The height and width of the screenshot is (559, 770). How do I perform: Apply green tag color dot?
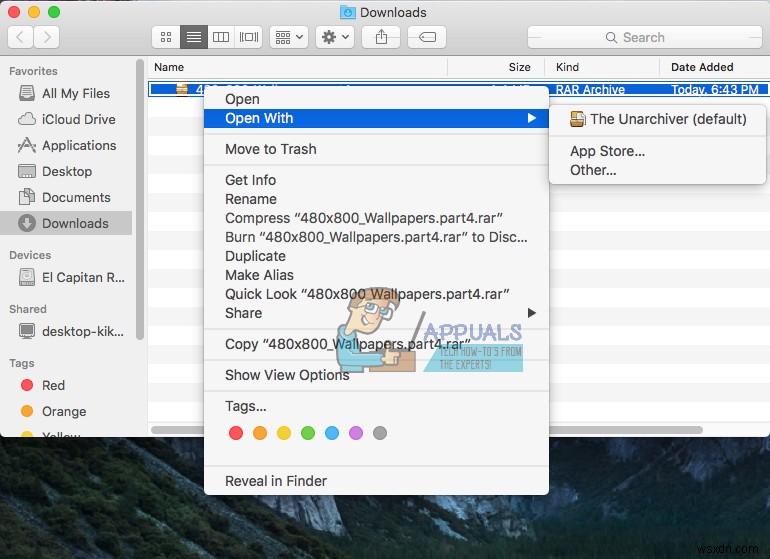point(308,433)
